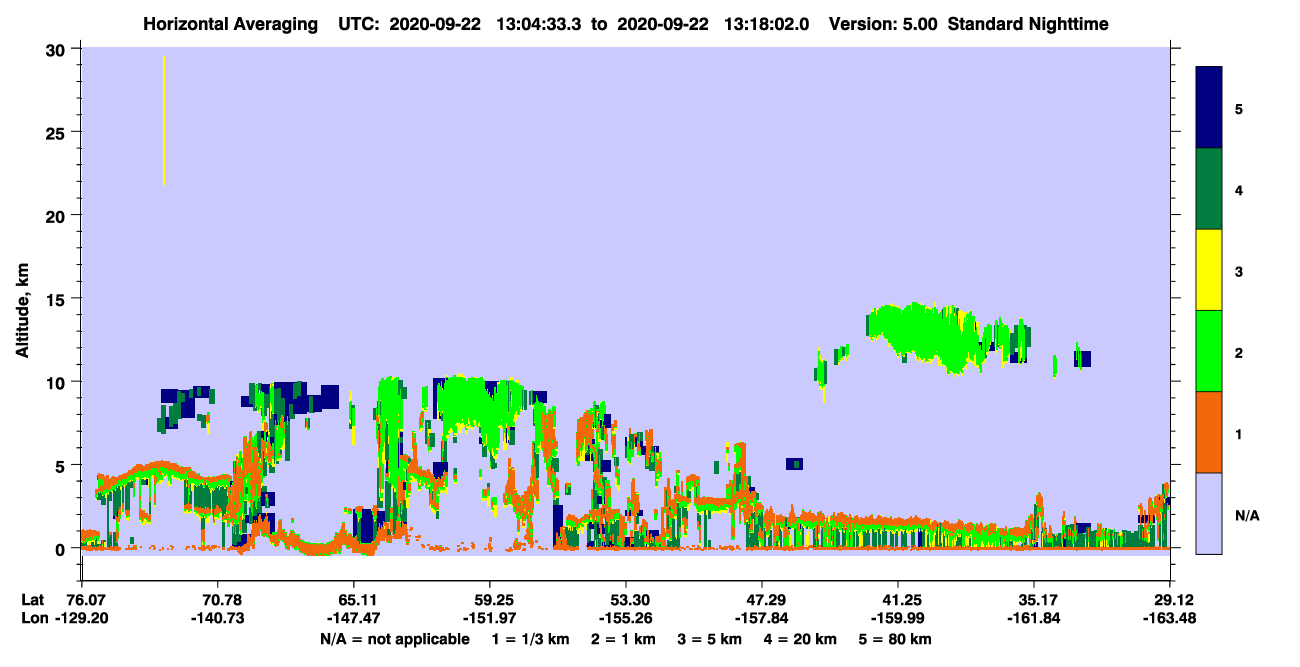Click the large green cloud near 13 km
1300x667 pixels.
coord(924,336)
